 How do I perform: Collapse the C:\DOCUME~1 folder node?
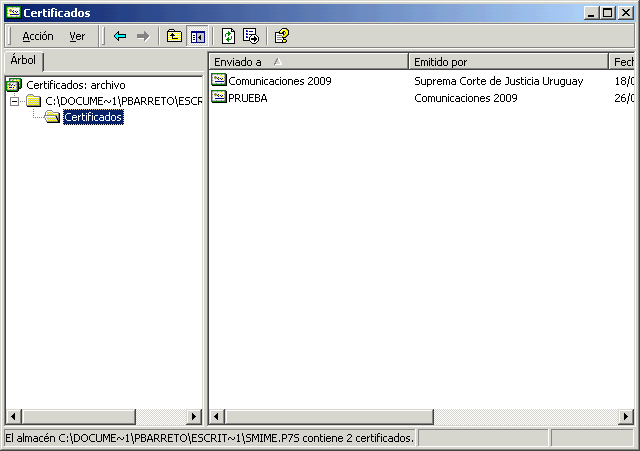pyautogui.click(x=14, y=101)
